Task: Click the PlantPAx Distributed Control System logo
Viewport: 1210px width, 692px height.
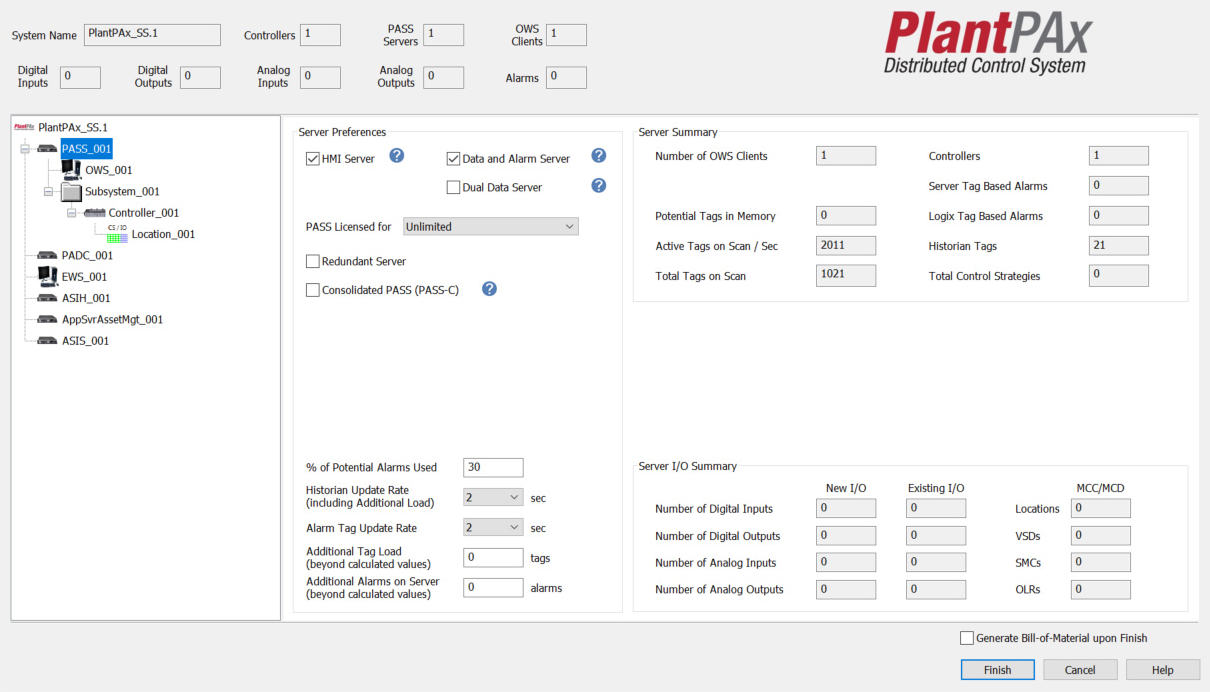Action: (x=987, y=41)
